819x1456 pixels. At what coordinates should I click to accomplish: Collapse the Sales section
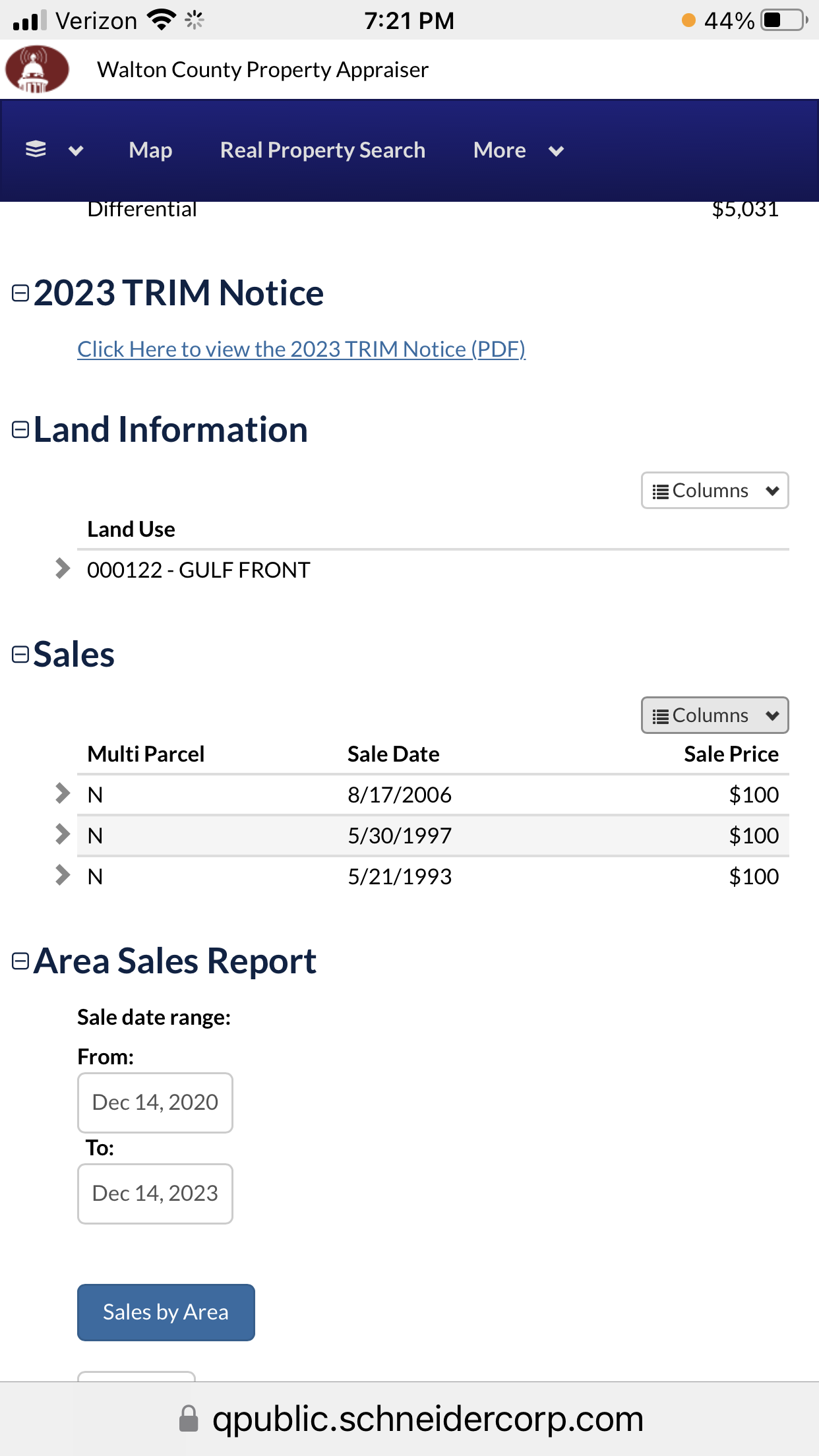(20, 655)
